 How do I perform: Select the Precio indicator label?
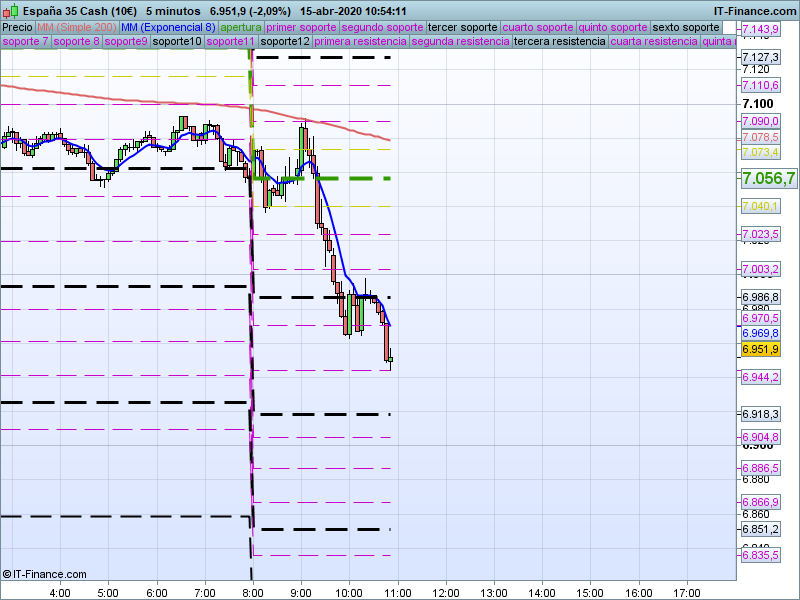pos(17,27)
